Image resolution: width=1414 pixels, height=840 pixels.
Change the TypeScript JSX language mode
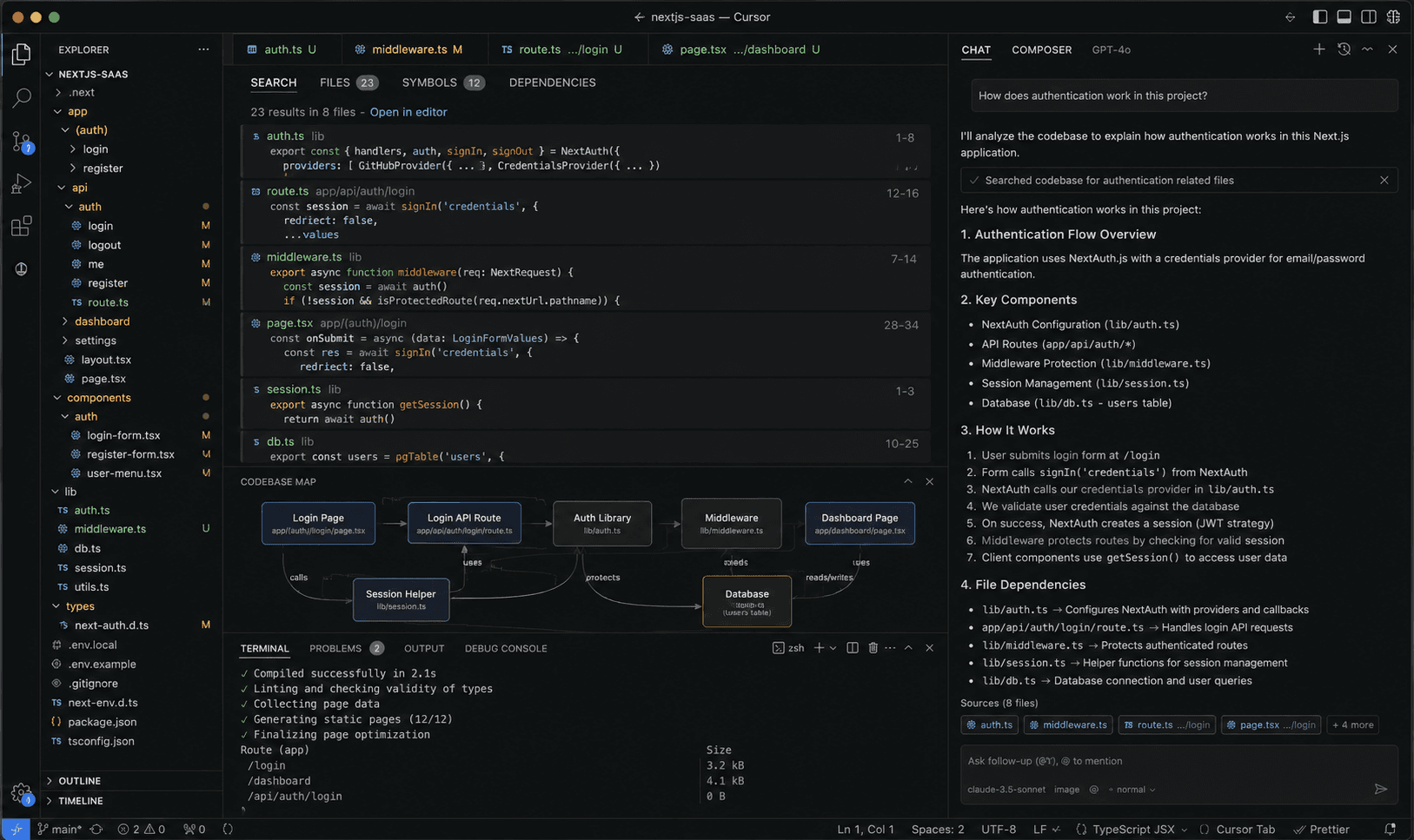coord(1132,830)
